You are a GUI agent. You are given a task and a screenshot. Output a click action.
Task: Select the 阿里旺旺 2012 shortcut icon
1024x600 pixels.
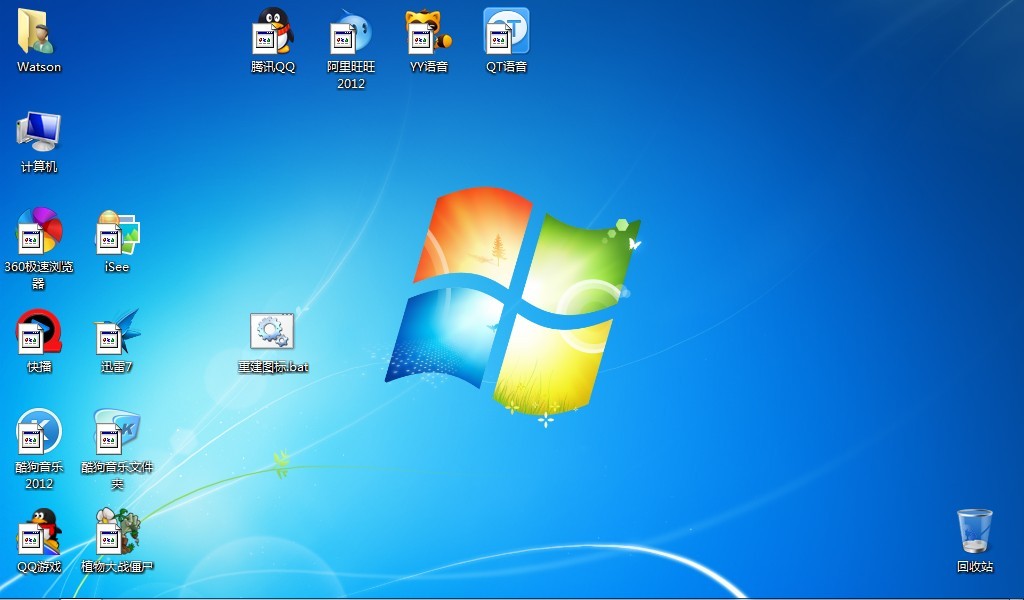(x=351, y=31)
